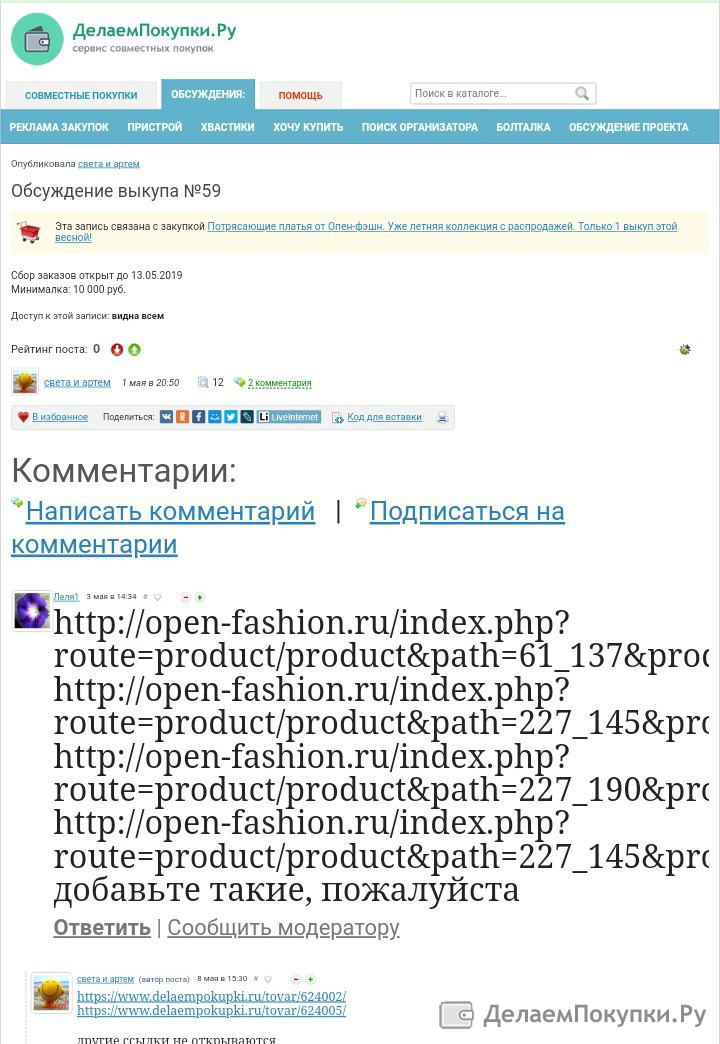
Task: Open the Совместные покупки tab
Action: [81, 95]
